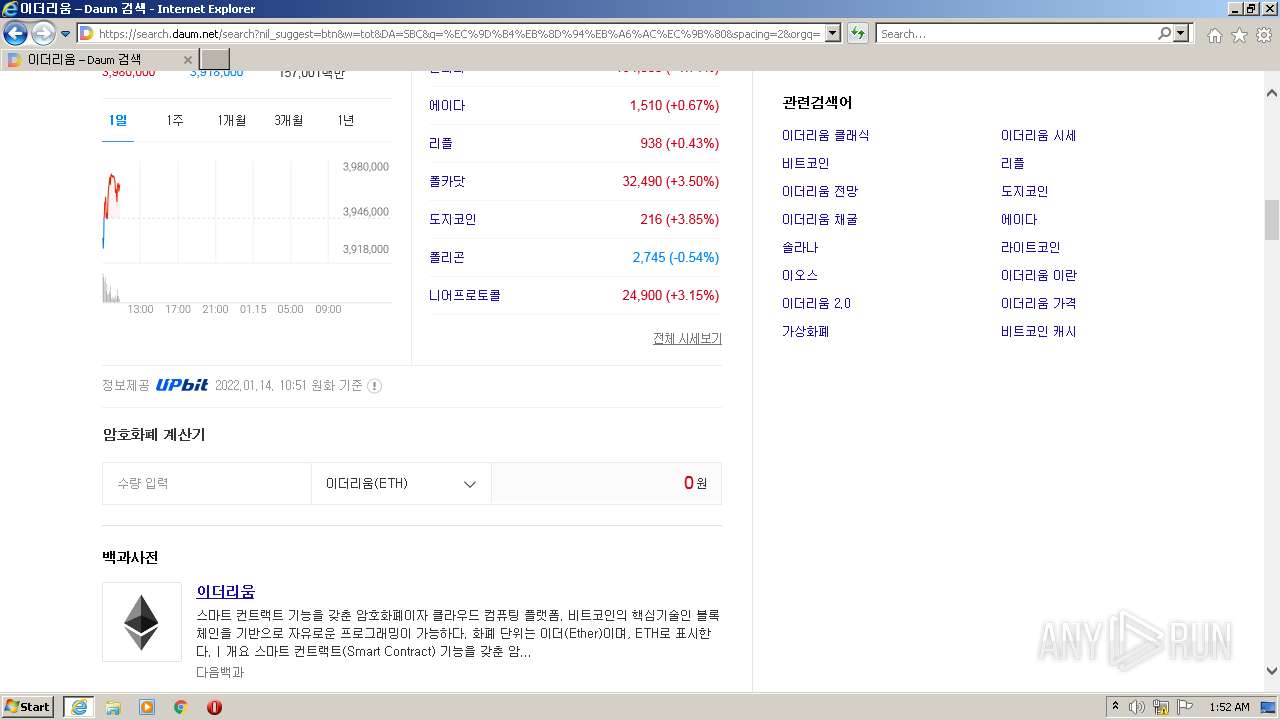Select the 1일 chart period tab

(118, 120)
